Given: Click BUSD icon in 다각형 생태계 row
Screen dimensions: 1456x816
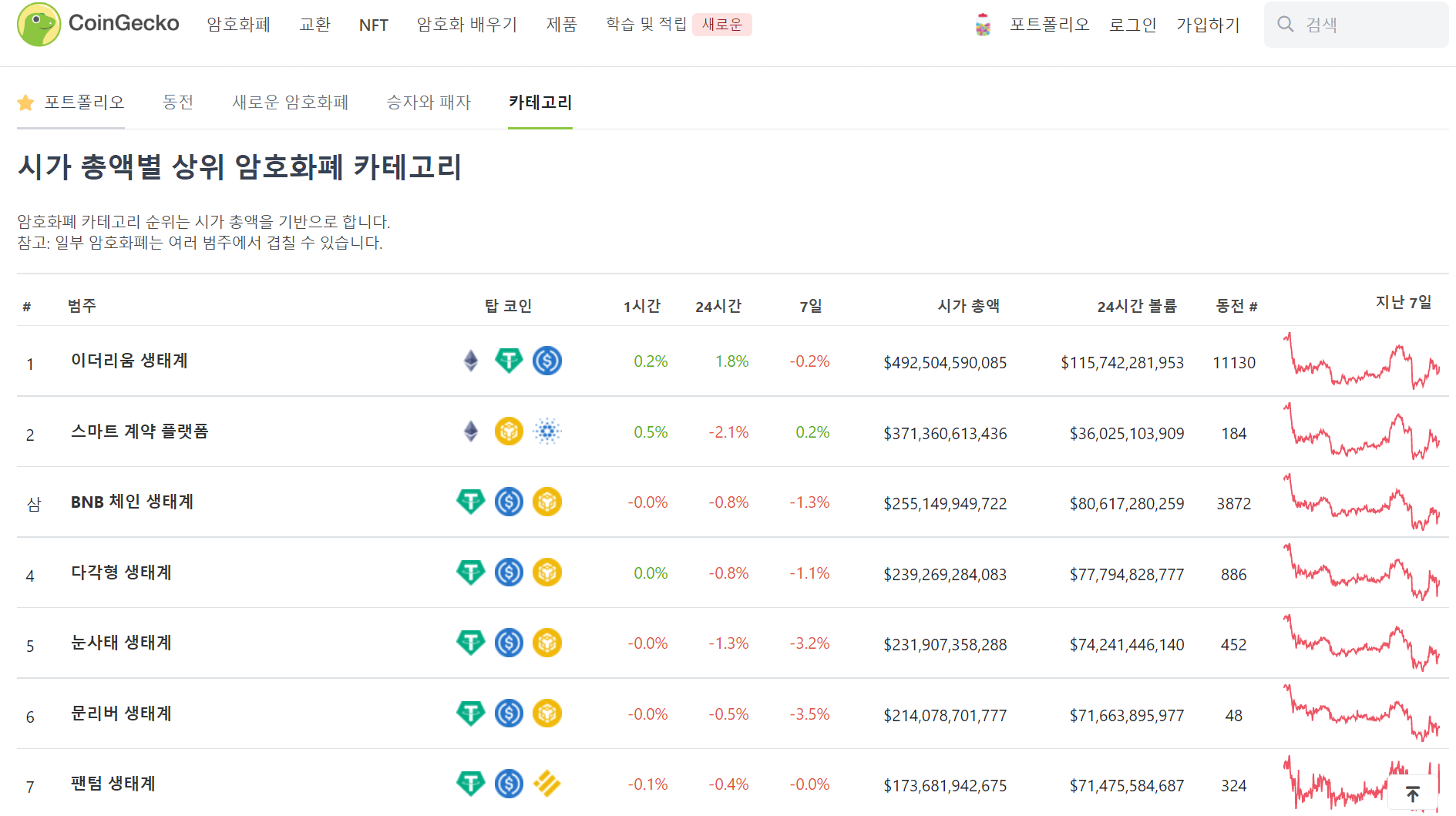Looking at the screenshot, I should coord(547,573).
